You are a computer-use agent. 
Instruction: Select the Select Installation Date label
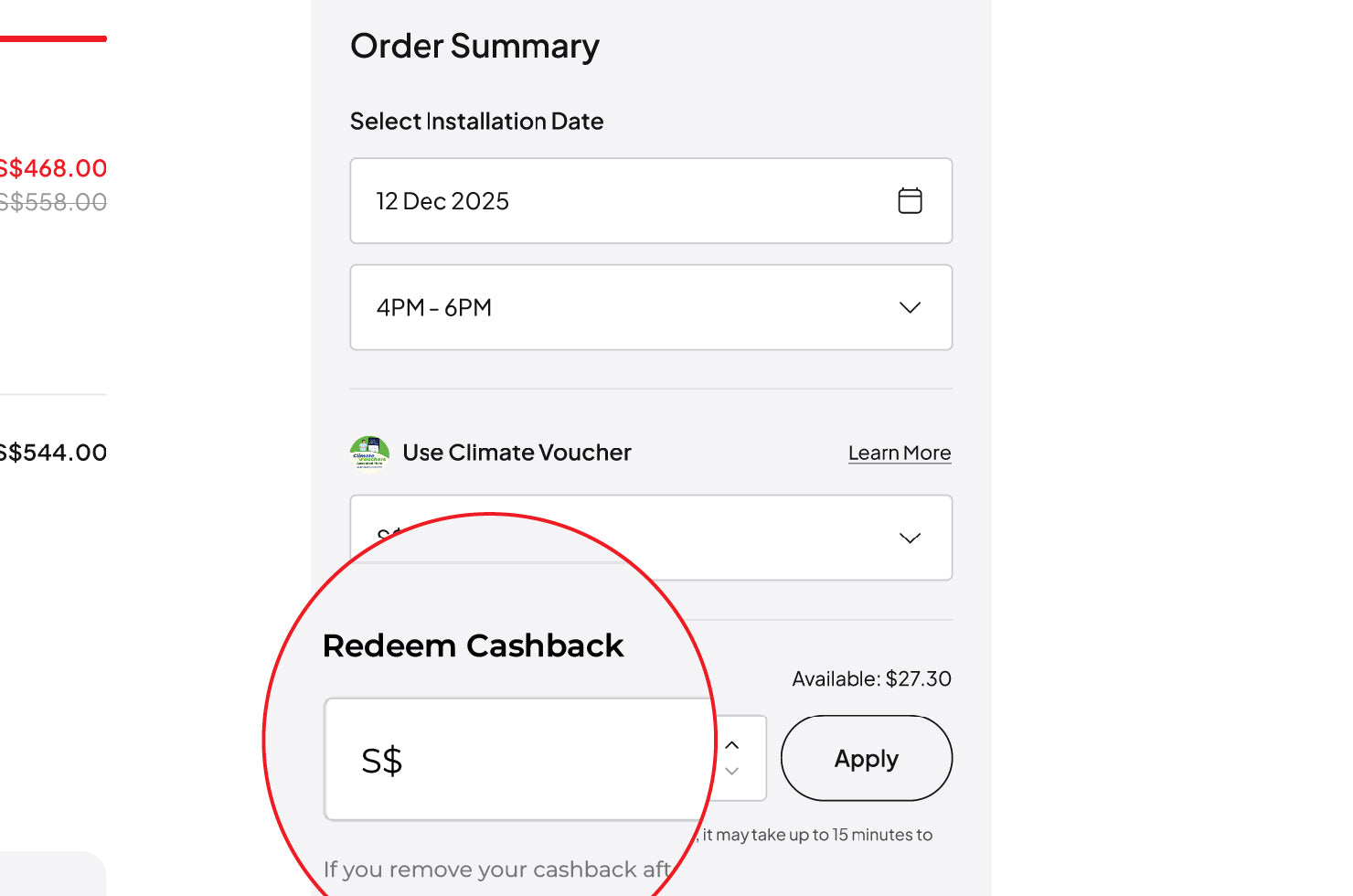476,121
